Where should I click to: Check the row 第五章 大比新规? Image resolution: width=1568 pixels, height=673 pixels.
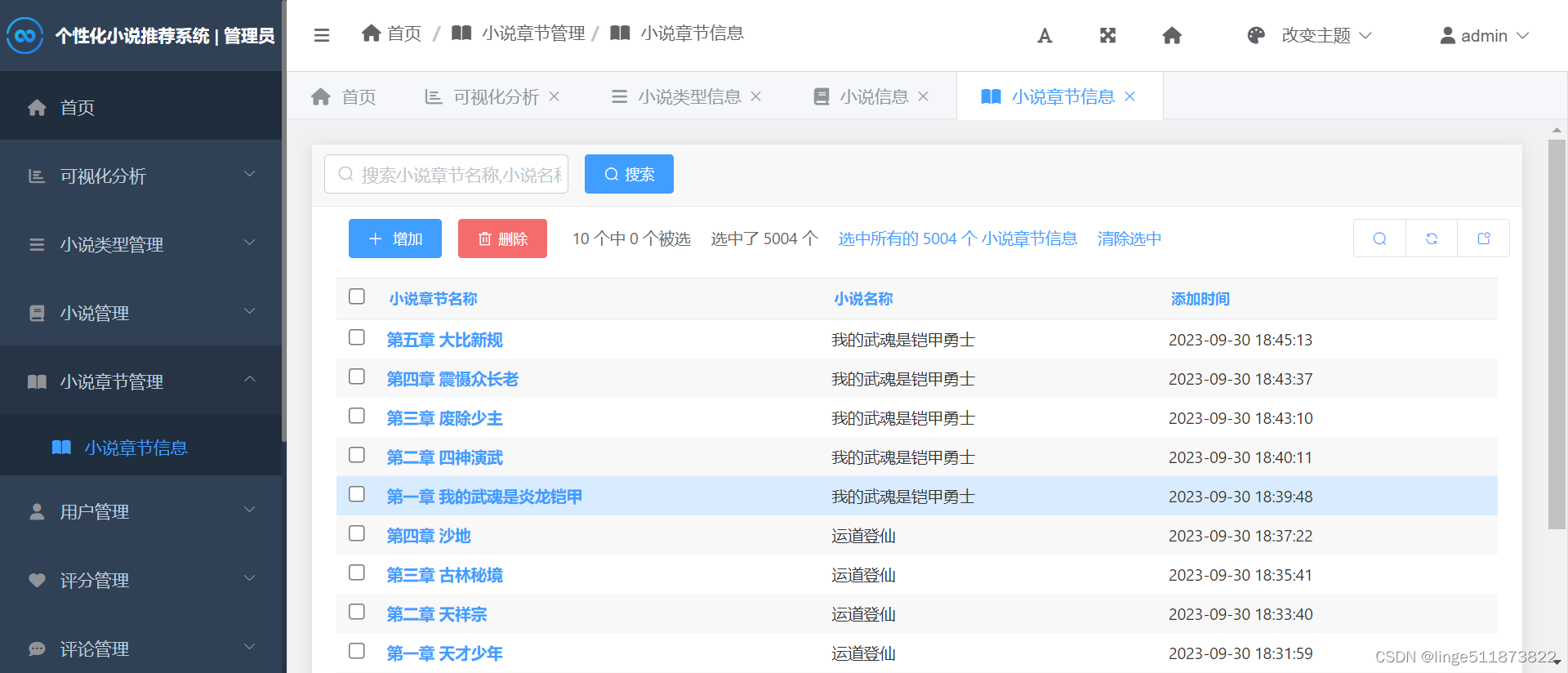(x=357, y=337)
